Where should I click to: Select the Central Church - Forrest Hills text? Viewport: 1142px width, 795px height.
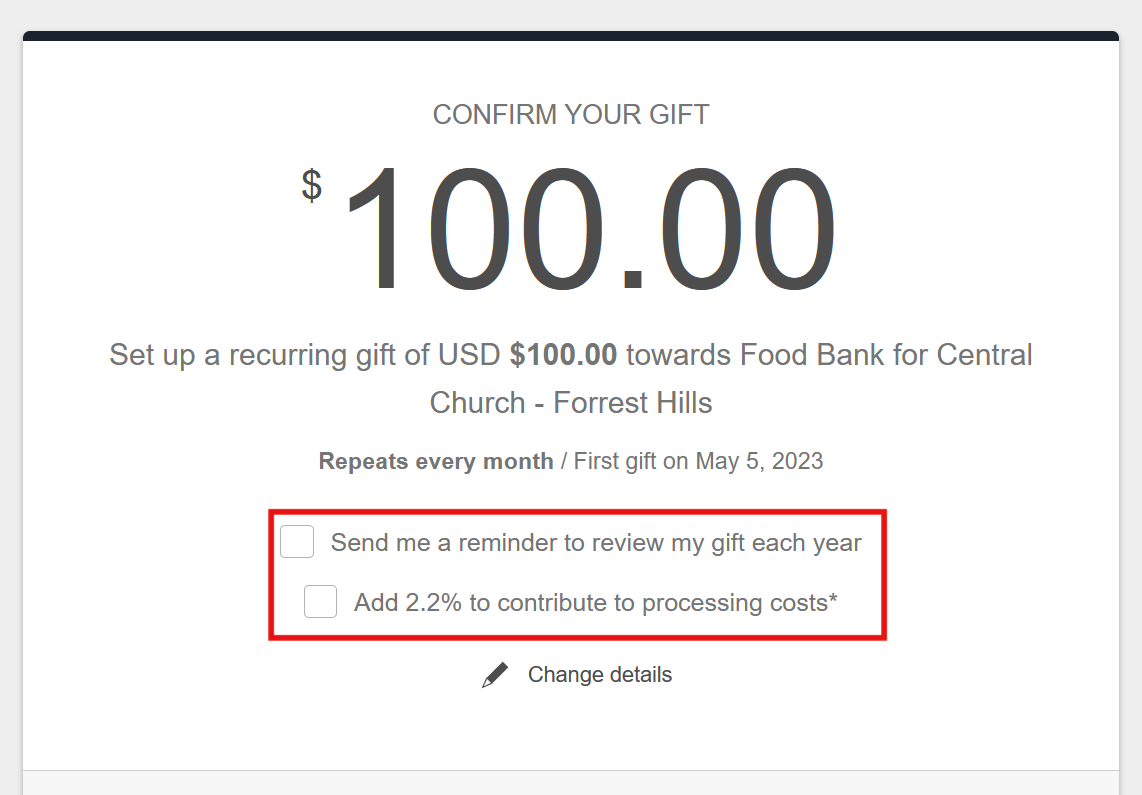click(x=571, y=401)
